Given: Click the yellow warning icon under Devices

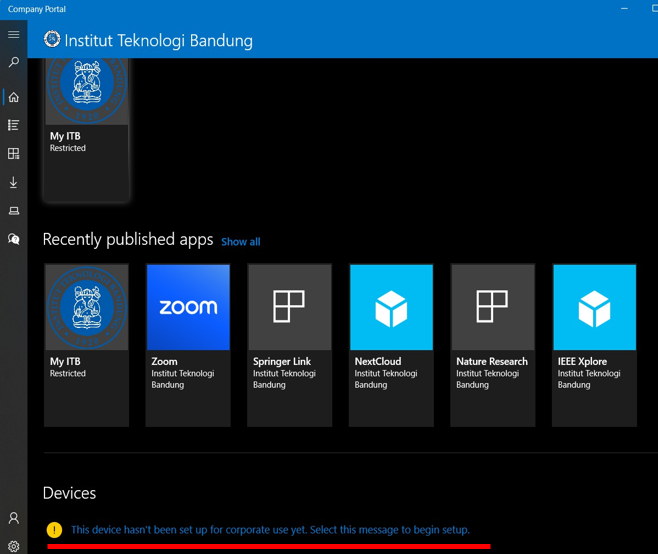Looking at the screenshot, I should coord(54,530).
